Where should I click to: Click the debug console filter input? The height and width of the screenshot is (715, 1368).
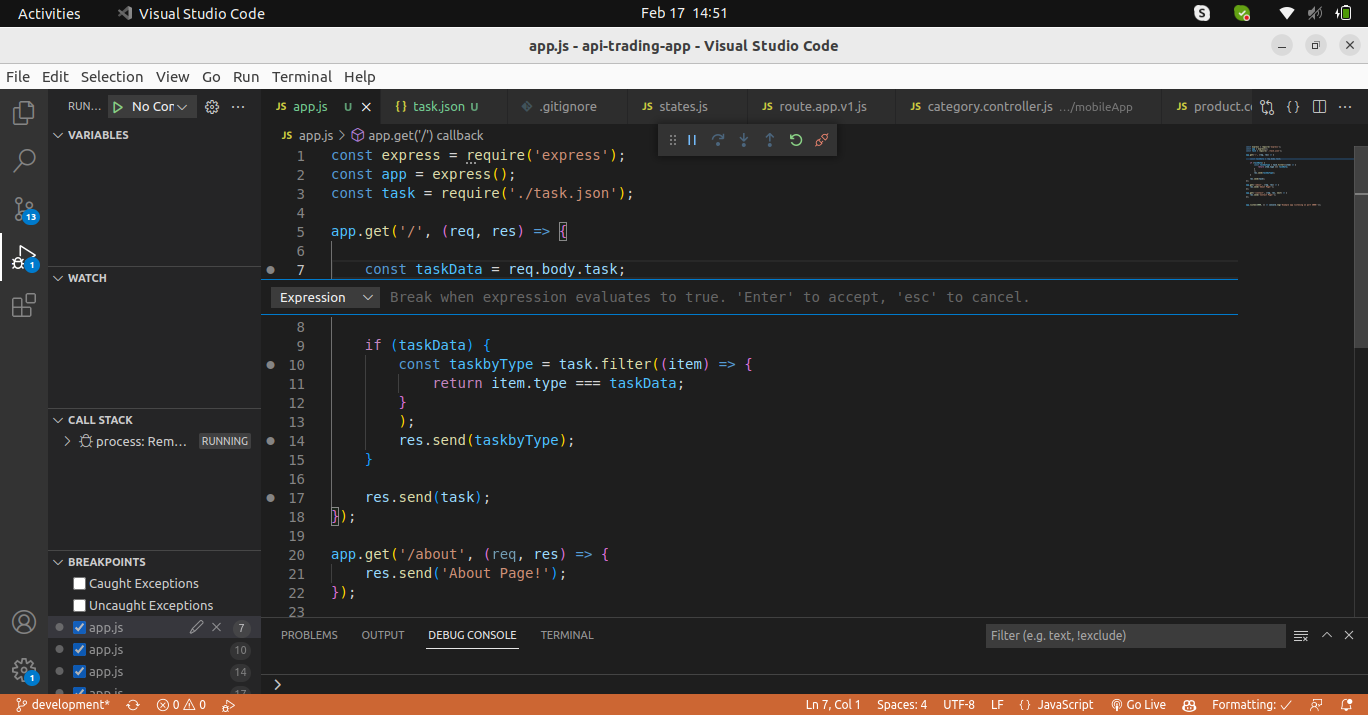[x=1134, y=636]
